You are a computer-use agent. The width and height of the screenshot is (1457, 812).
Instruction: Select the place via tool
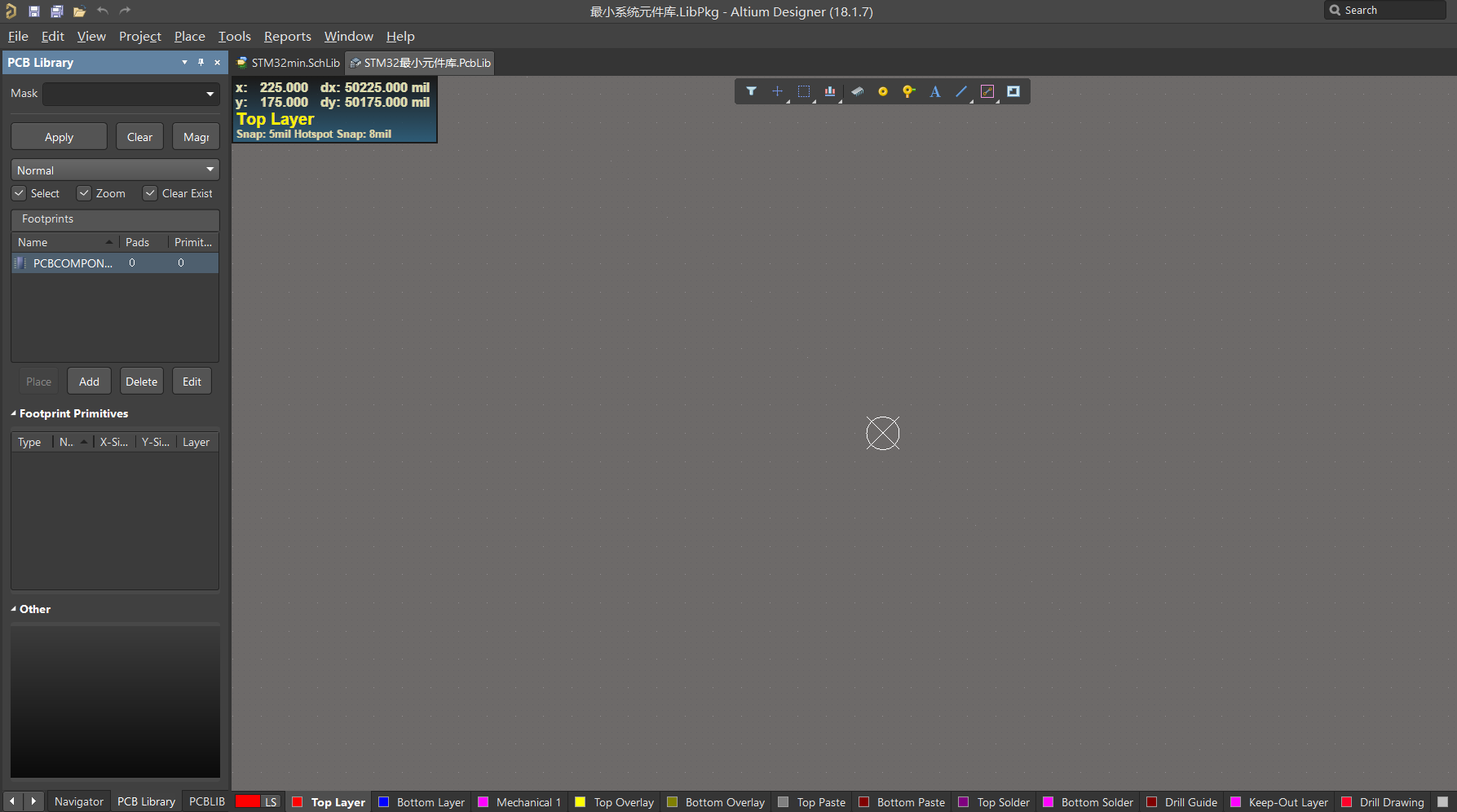(x=908, y=91)
